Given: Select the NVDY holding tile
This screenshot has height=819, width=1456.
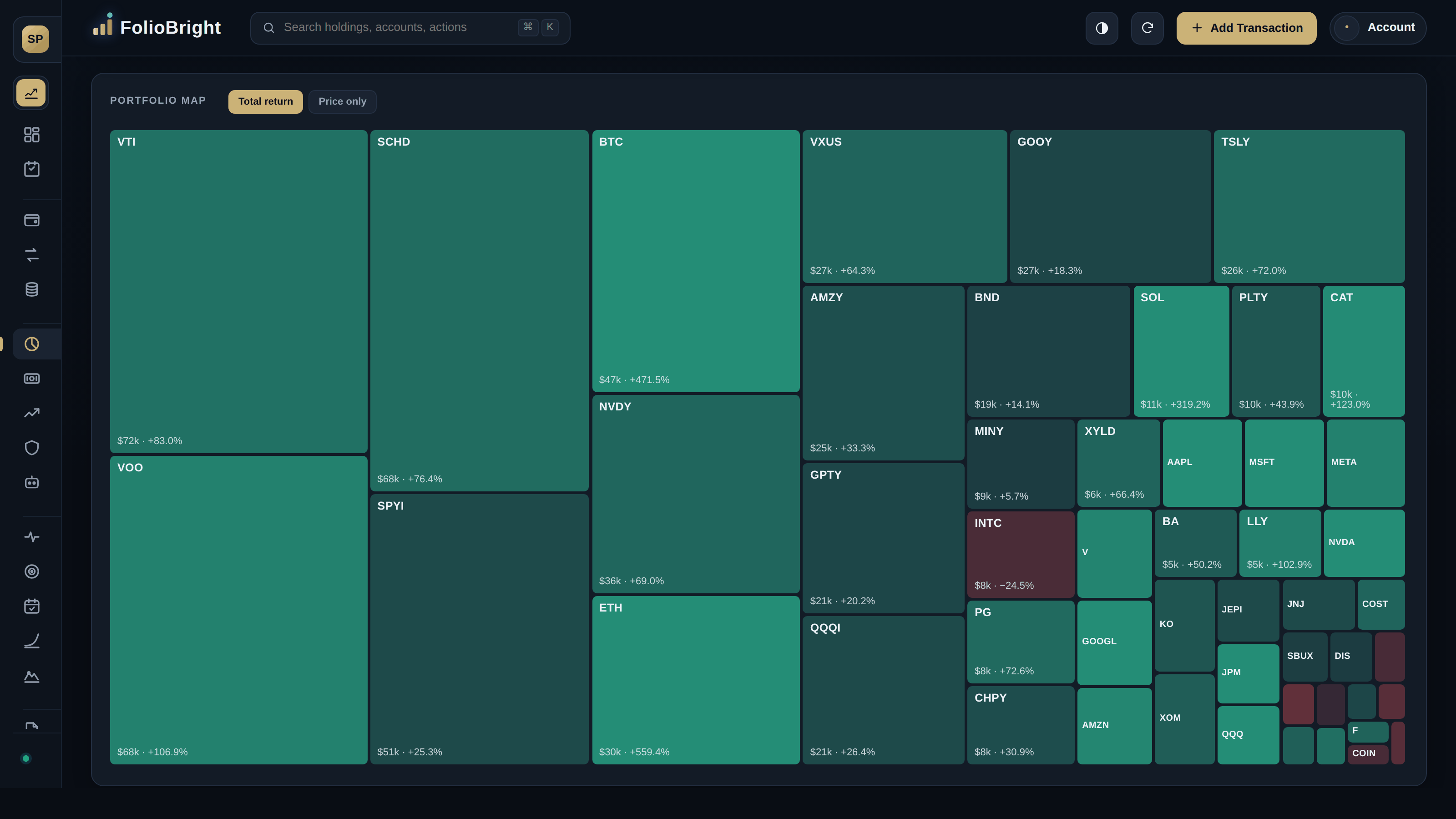Looking at the screenshot, I should coord(696,494).
